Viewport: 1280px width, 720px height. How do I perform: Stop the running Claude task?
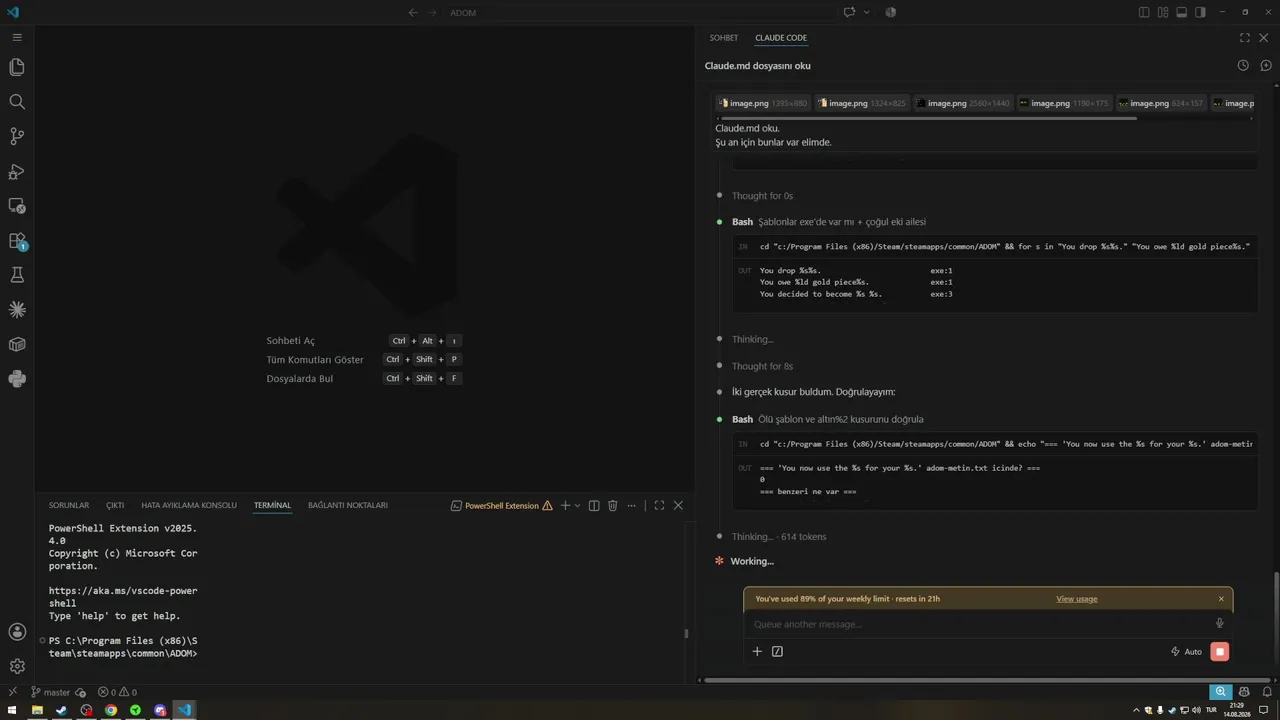(x=1219, y=652)
